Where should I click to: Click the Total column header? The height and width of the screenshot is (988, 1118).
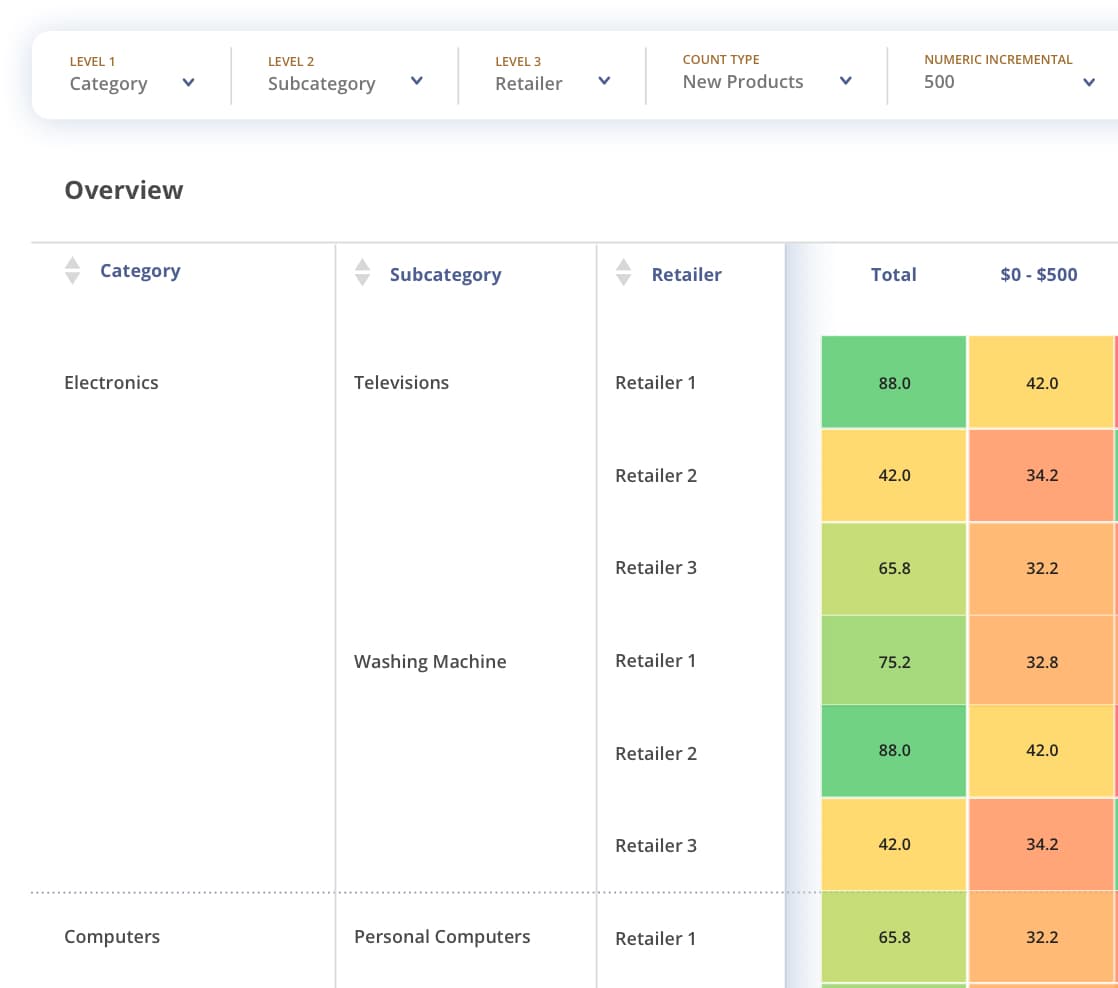(x=893, y=275)
